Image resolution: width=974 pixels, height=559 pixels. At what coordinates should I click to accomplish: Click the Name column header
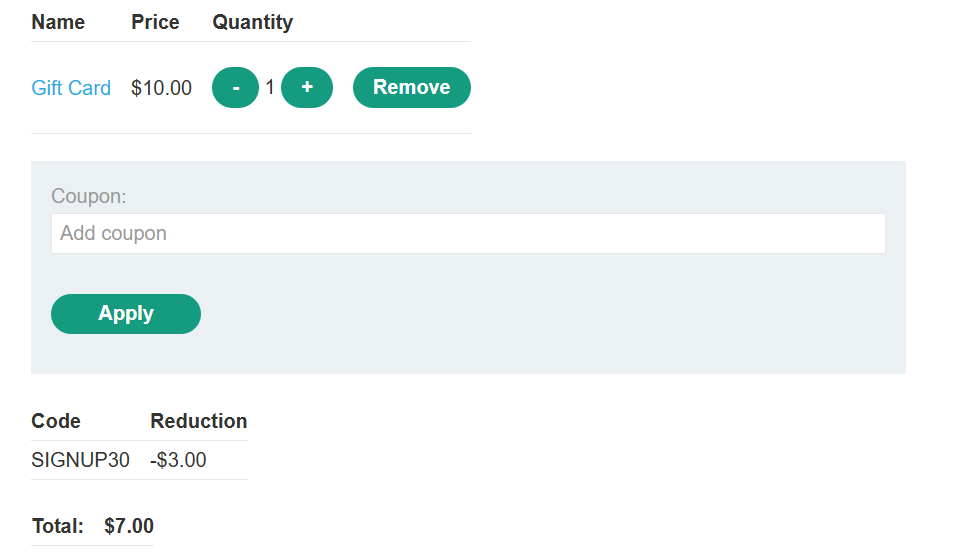coord(58,22)
